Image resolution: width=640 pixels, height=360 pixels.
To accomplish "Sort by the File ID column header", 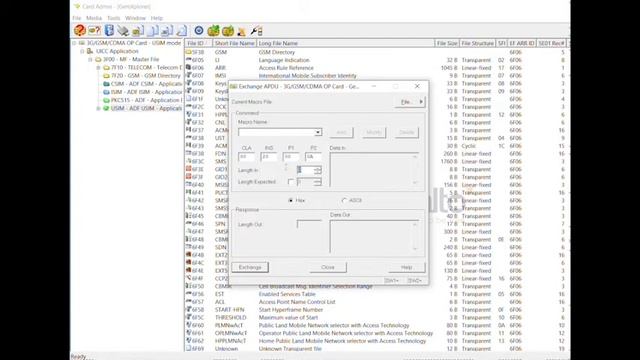I will pyautogui.click(x=199, y=43).
